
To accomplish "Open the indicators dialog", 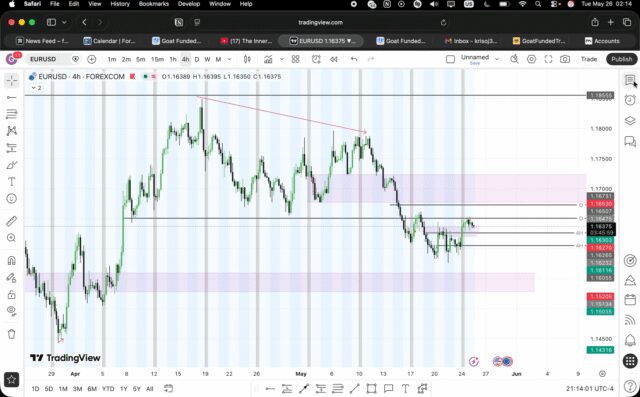I will point(268,59).
